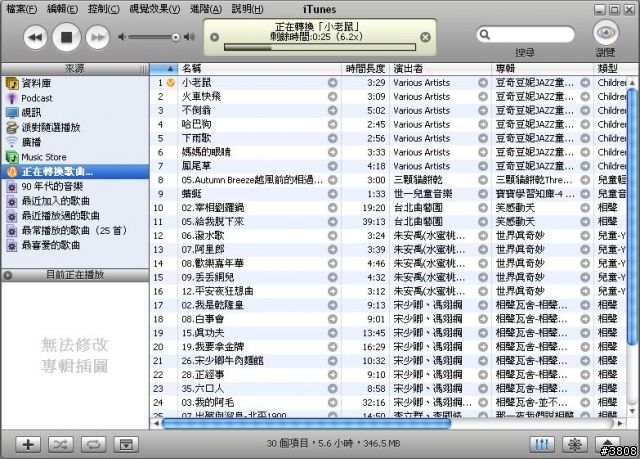Select 視訊 videos in source list

pos(75,113)
